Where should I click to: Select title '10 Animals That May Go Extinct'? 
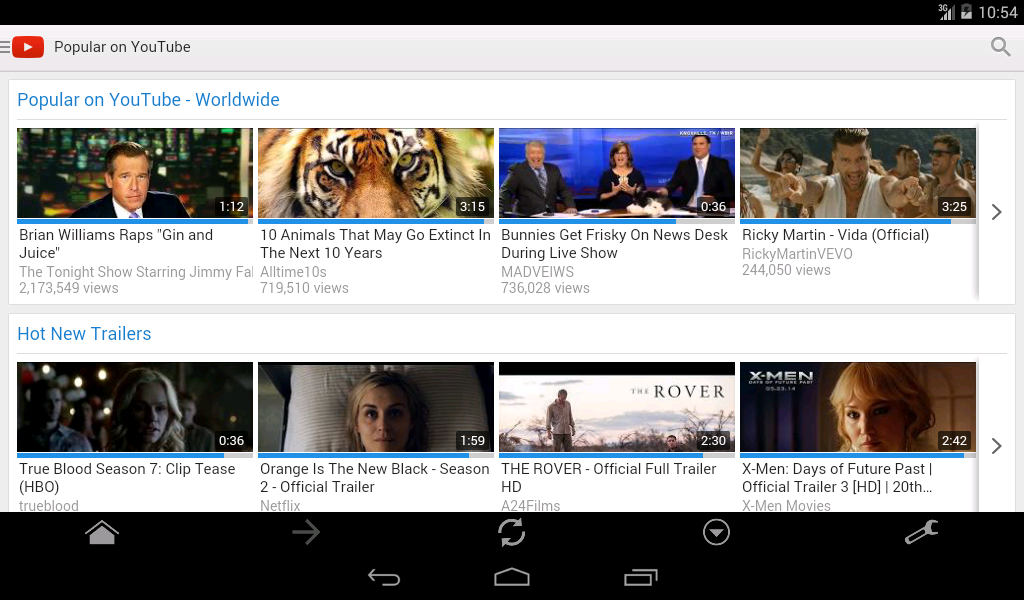click(x=375, y=244)
